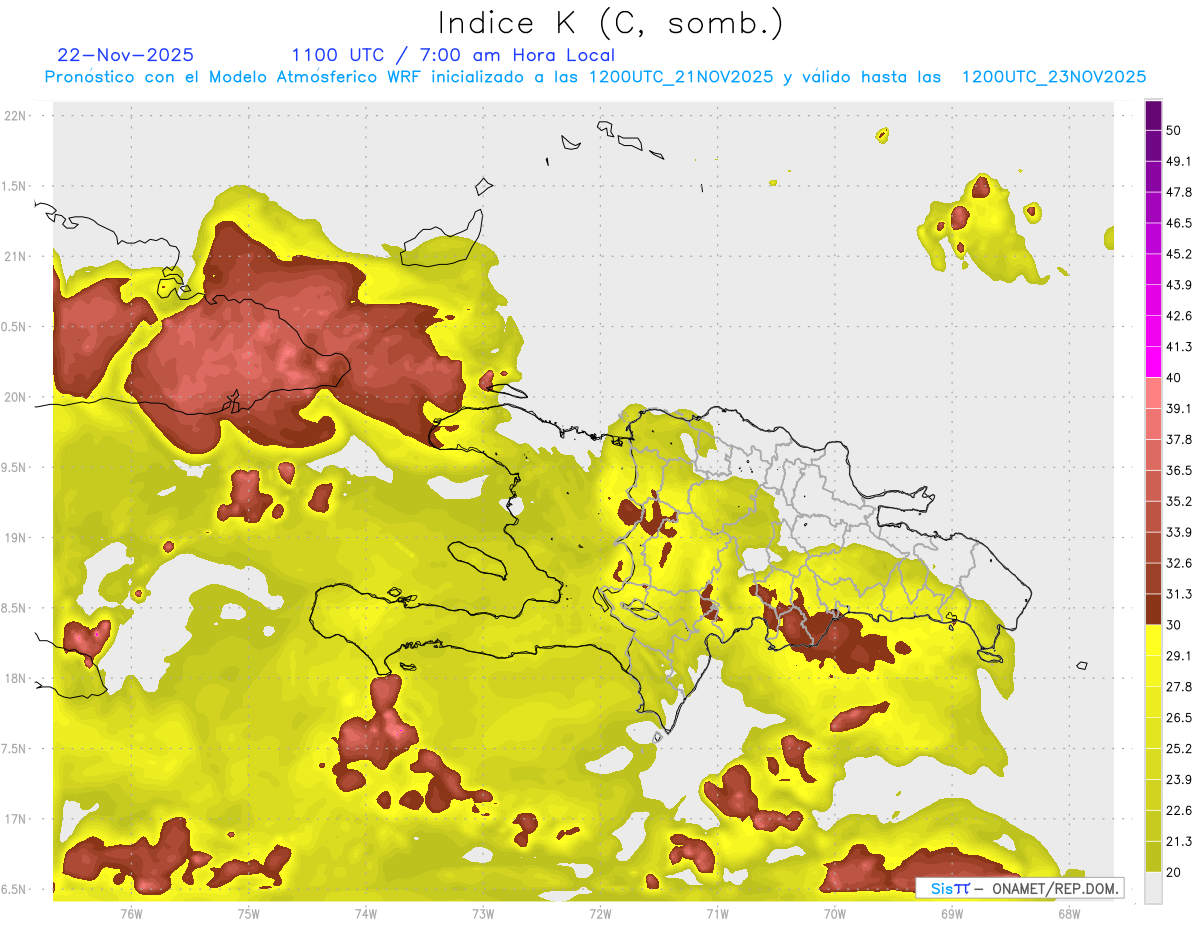This screenshot has width=1200, height=927.
Task: Click the '1200UTC_21NOV2025' initialization time
Action: (x=681, y=77)
